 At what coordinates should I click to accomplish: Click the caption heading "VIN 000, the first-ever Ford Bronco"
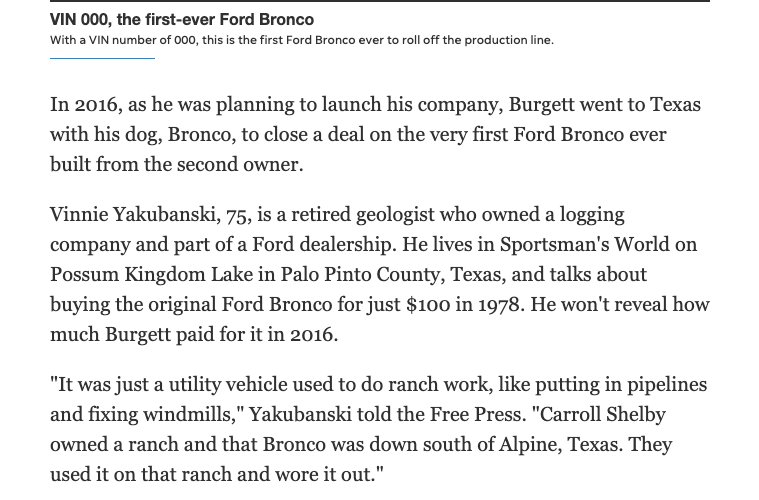pyautogui.click(x=181, y=20)
